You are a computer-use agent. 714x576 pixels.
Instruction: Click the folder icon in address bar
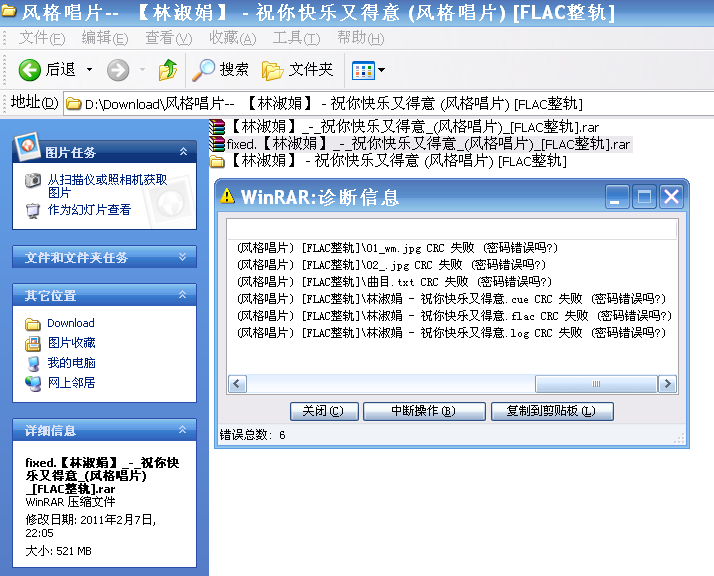point(73,104)
